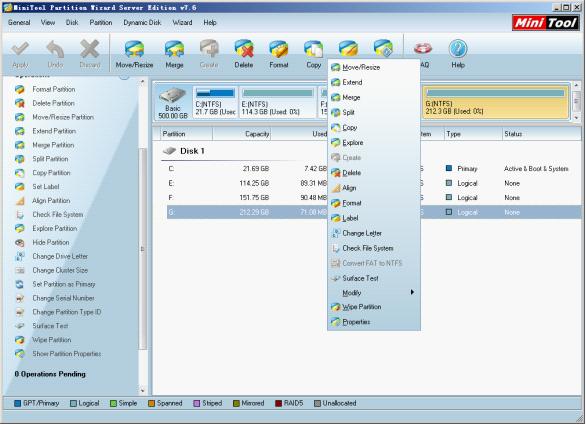The height and width of the screenshot is (425, 586).
Task: Open the Wizard menu
Action: pos(182,22)
